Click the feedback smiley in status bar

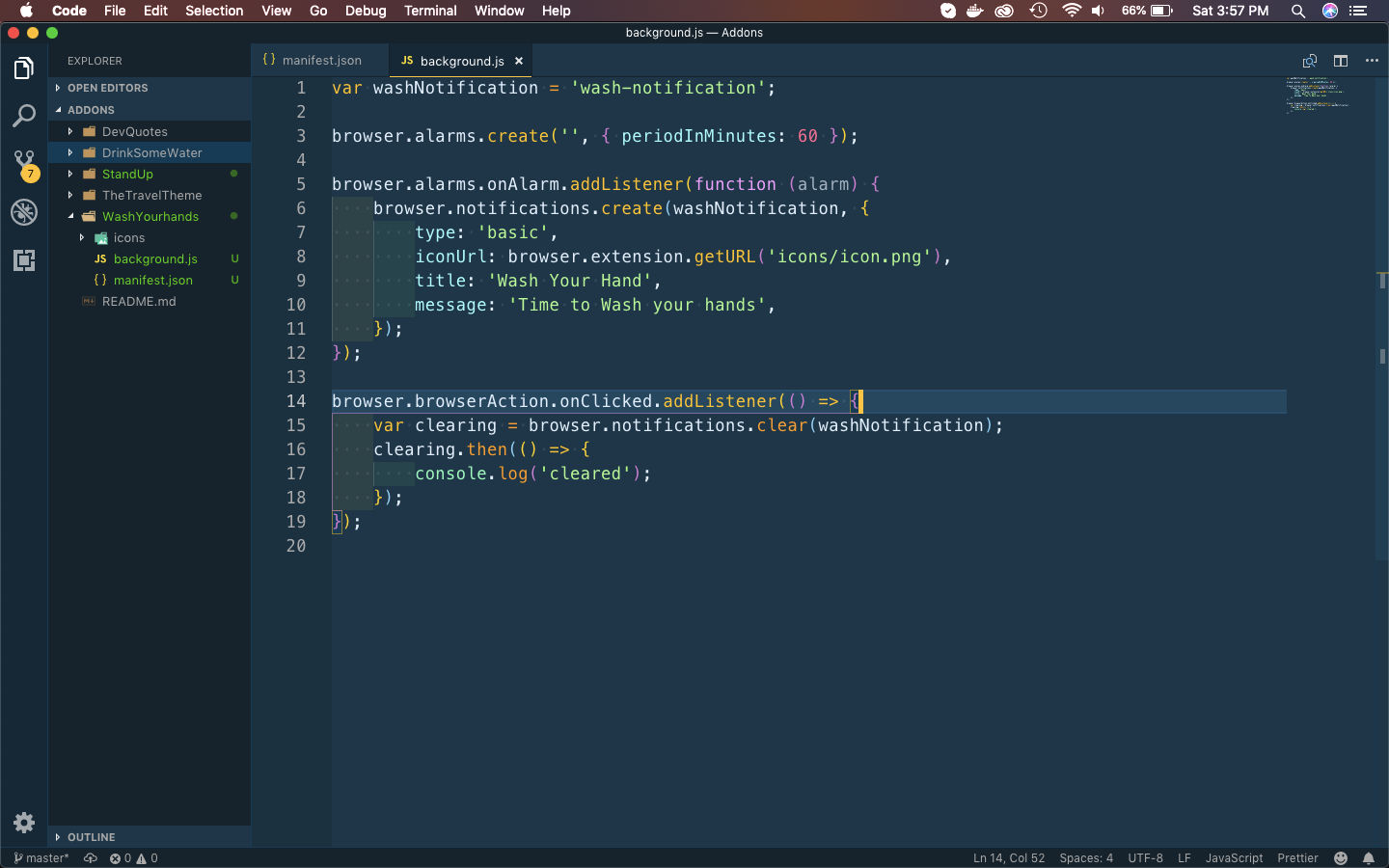coord(1341,858)
